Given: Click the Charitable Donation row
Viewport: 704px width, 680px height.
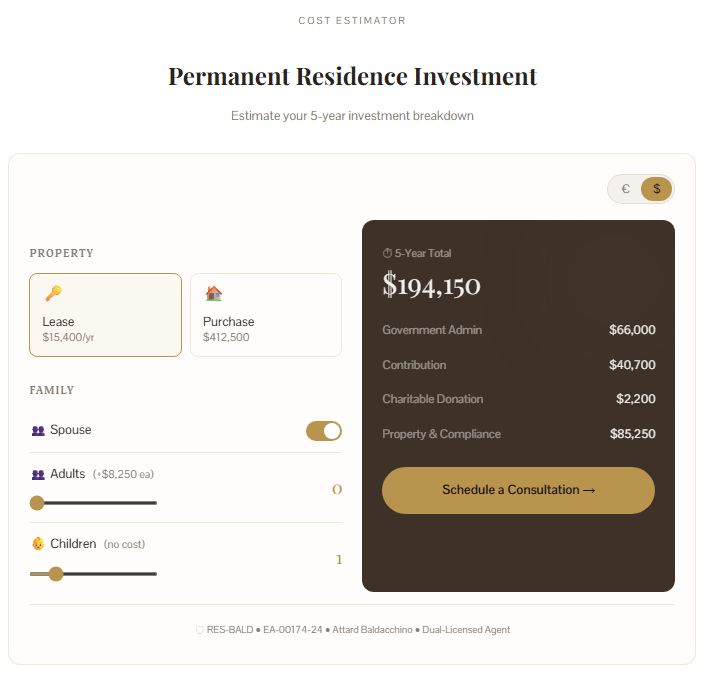Looking at the screenshot, I should pyautogui.click(x=518, y=399).
